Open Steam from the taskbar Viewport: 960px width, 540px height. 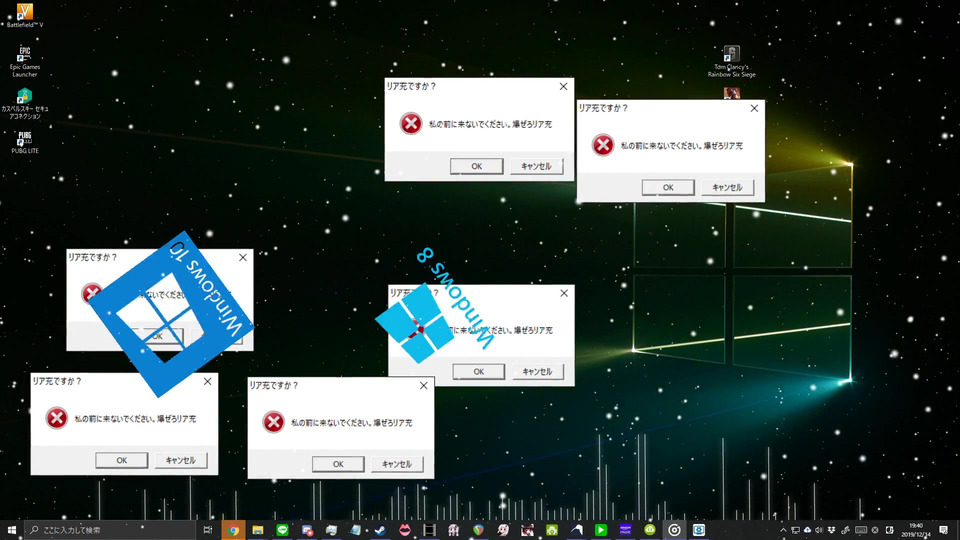click(x=380, y=530)
